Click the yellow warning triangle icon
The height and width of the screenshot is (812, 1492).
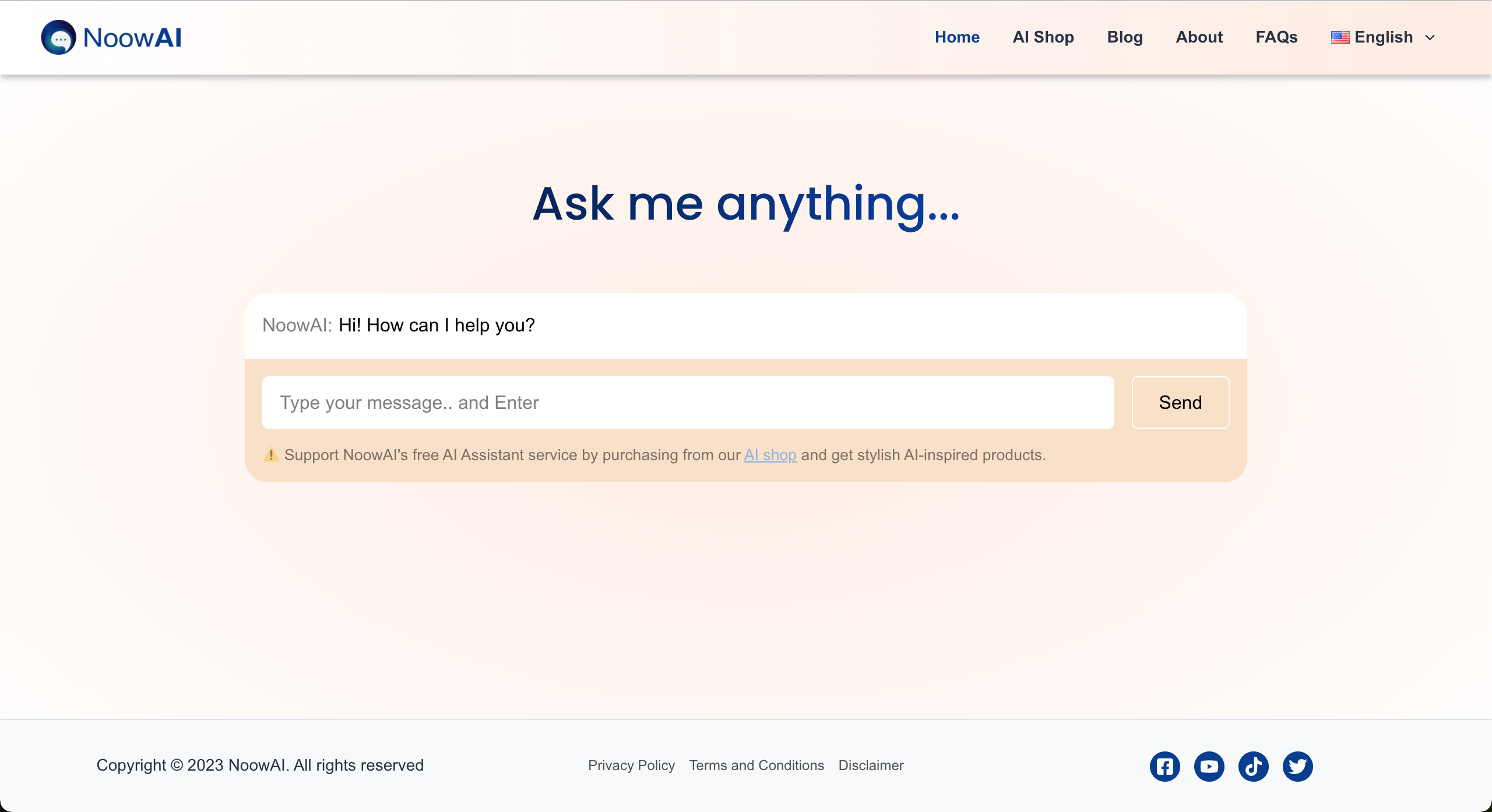tap(271, 454)
